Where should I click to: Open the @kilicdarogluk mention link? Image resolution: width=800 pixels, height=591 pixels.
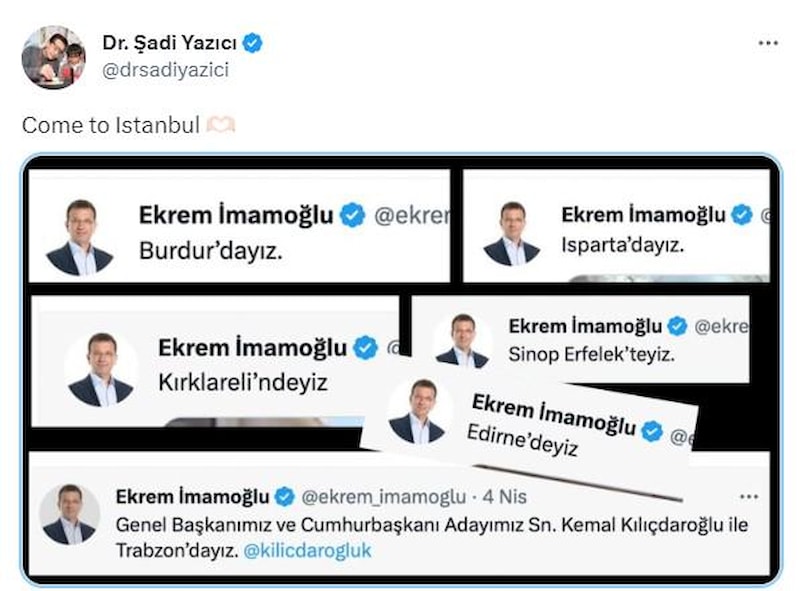point(308,551)
